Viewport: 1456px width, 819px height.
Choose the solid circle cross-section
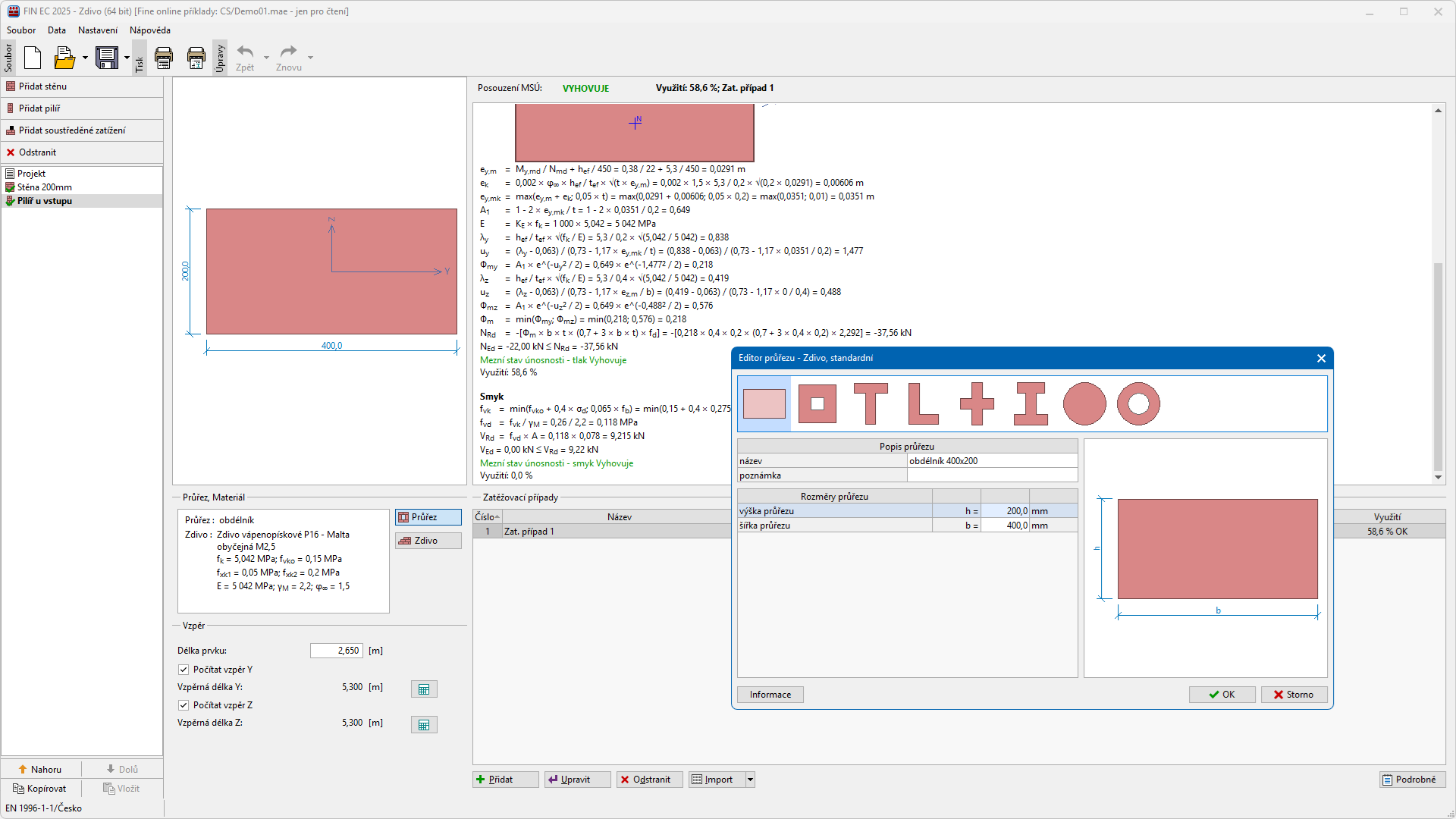(1084, 403)
